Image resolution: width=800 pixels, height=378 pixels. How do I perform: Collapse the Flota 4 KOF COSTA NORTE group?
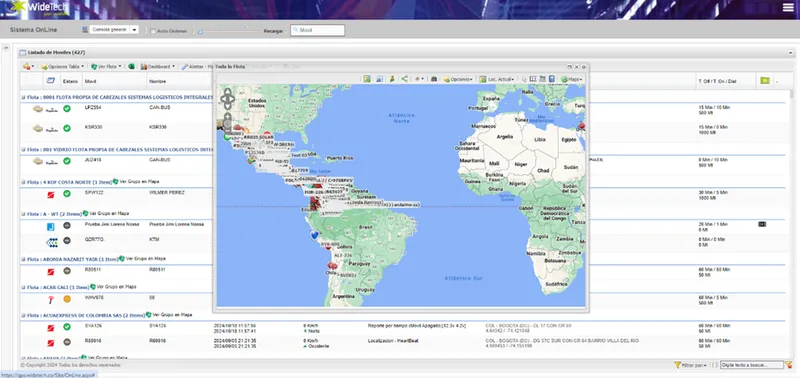(x=23, y=182)
